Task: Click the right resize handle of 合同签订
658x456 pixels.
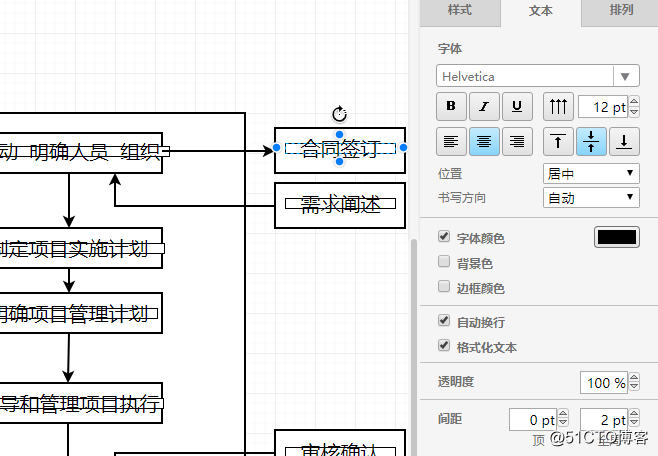Action: pos(403,148)
